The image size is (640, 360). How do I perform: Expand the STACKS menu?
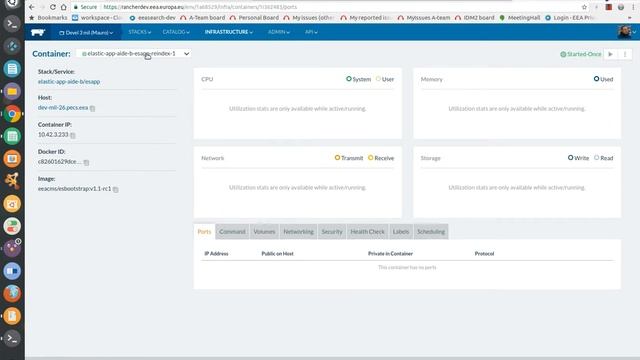click(x=140, y=32)
